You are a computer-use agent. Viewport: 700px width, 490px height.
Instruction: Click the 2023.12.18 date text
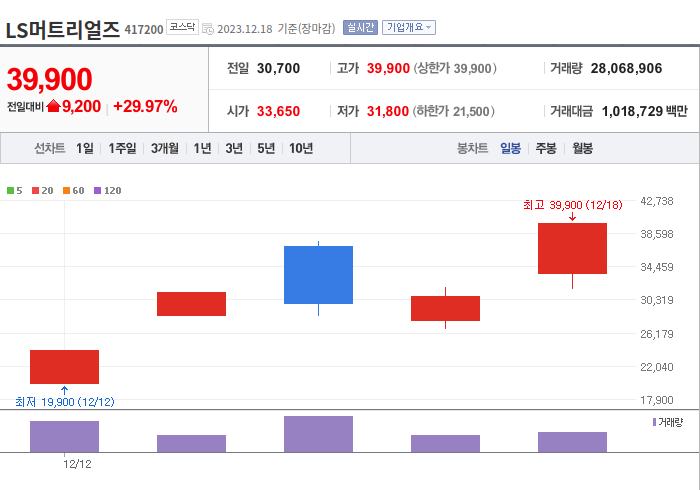245,29
